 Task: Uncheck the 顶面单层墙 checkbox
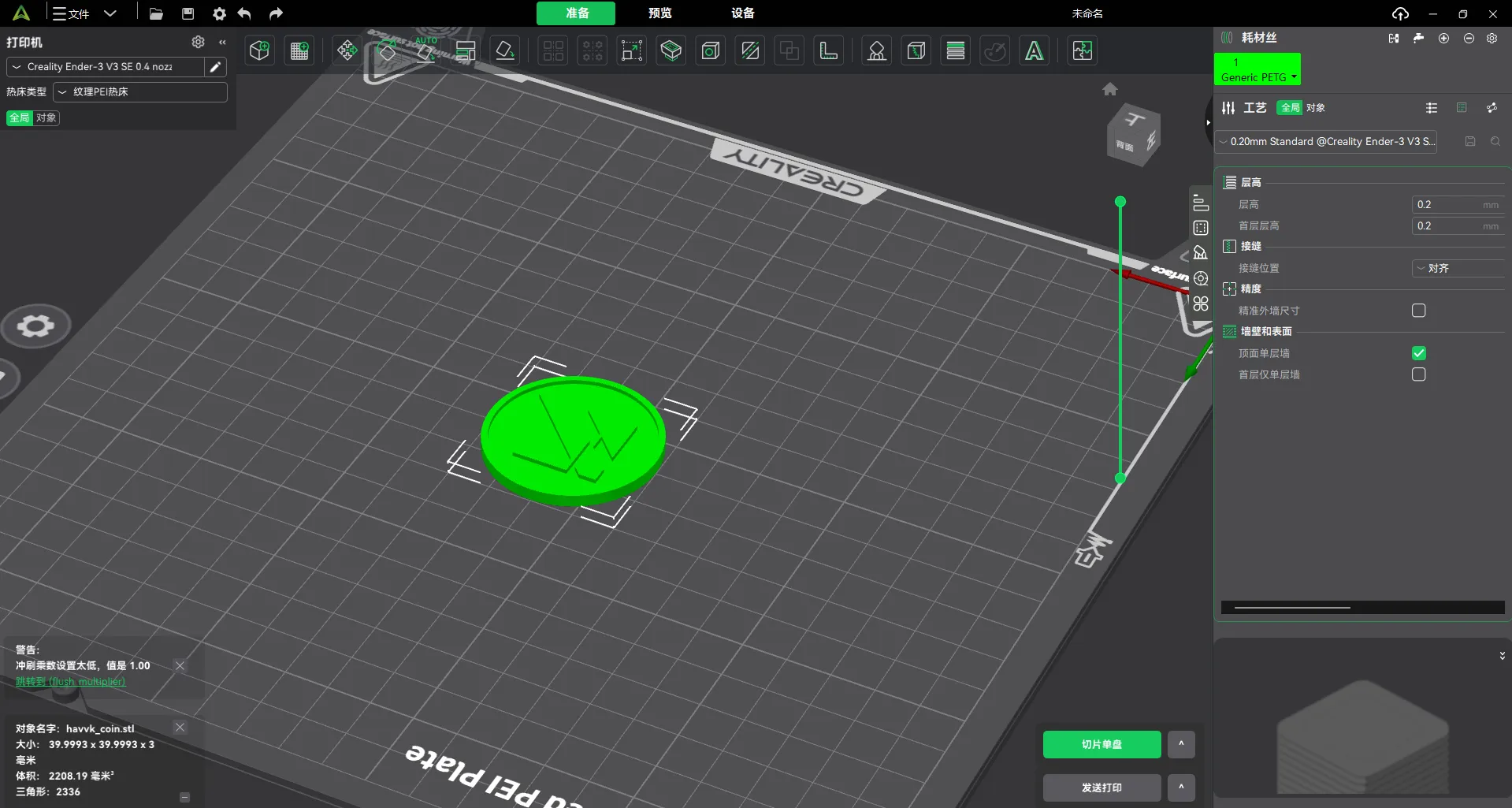pos(1418,353)
